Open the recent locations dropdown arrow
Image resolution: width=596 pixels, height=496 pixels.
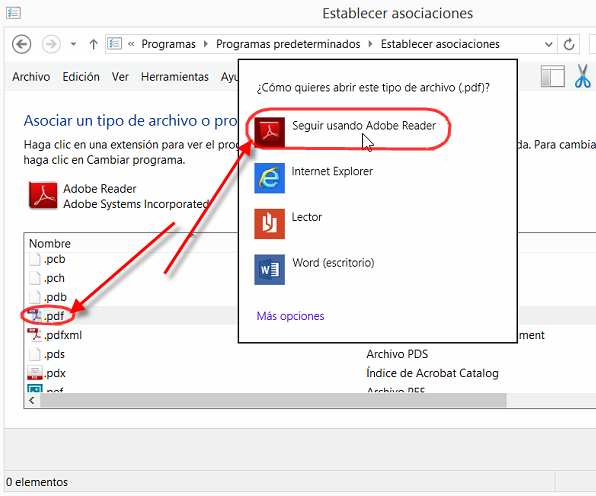click(73, 44)
